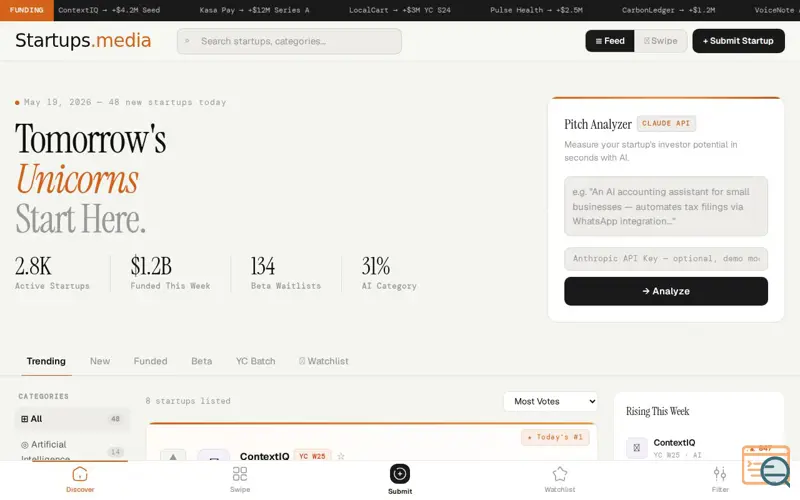Select the New tab
800x500 pixels.
(100, 361)
